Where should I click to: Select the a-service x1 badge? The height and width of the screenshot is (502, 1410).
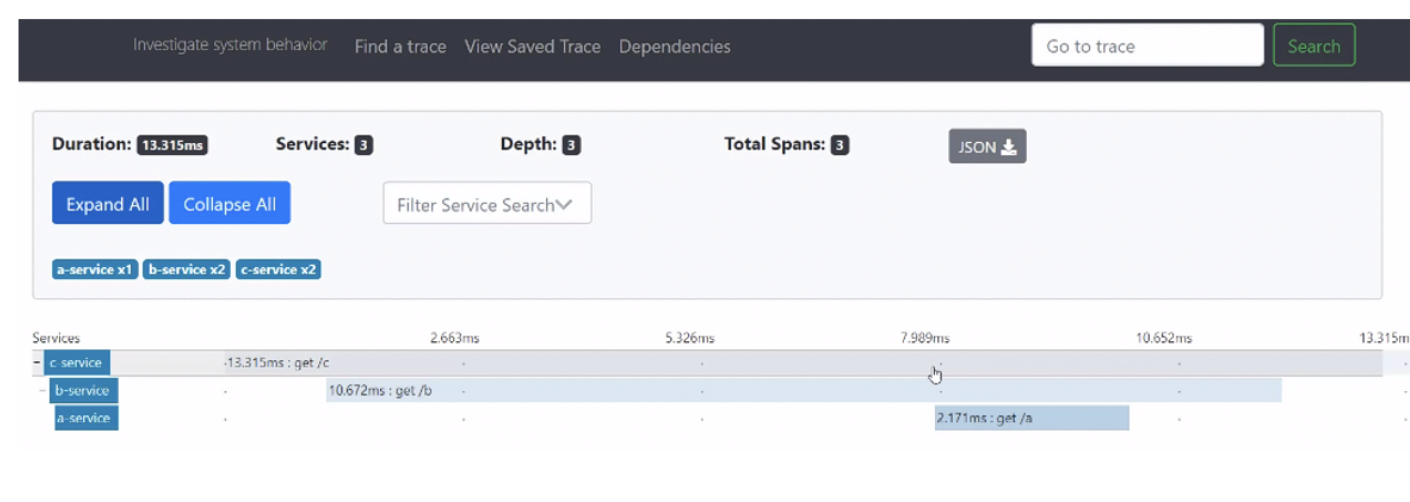pos(95,270)
